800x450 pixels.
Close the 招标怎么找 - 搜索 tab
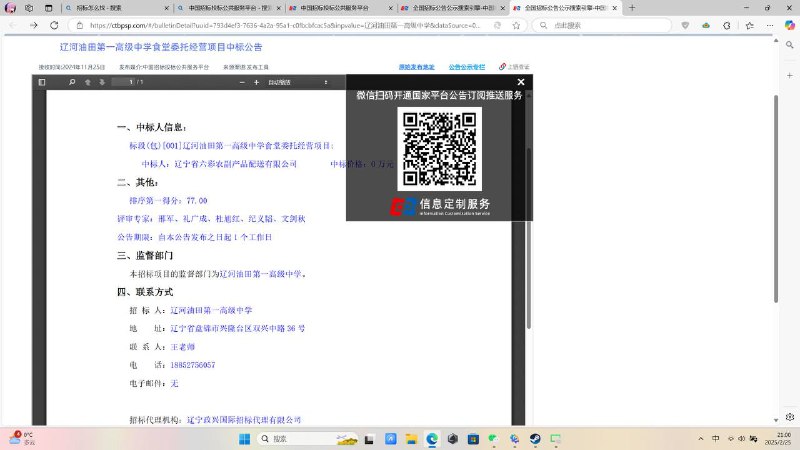[x=166, y=8]
